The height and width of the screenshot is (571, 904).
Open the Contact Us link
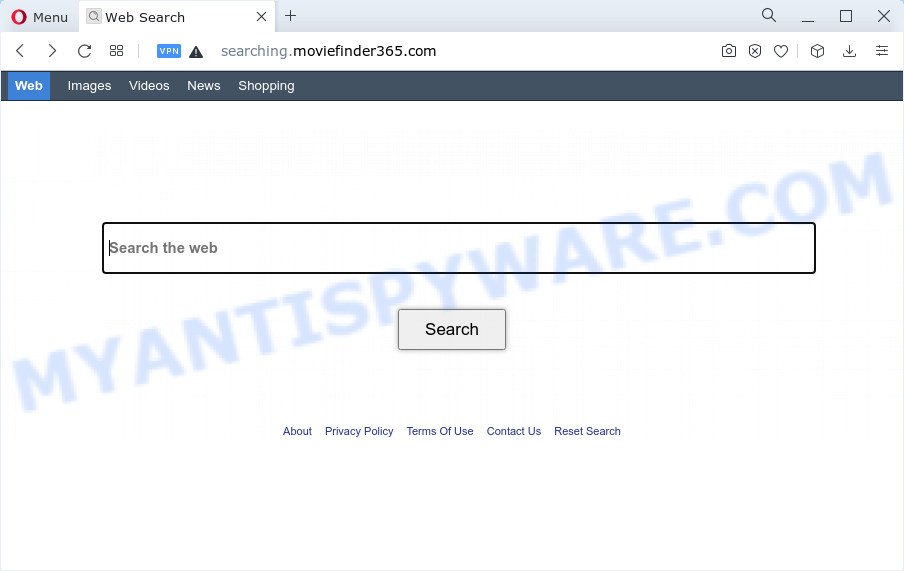[514, 431]
